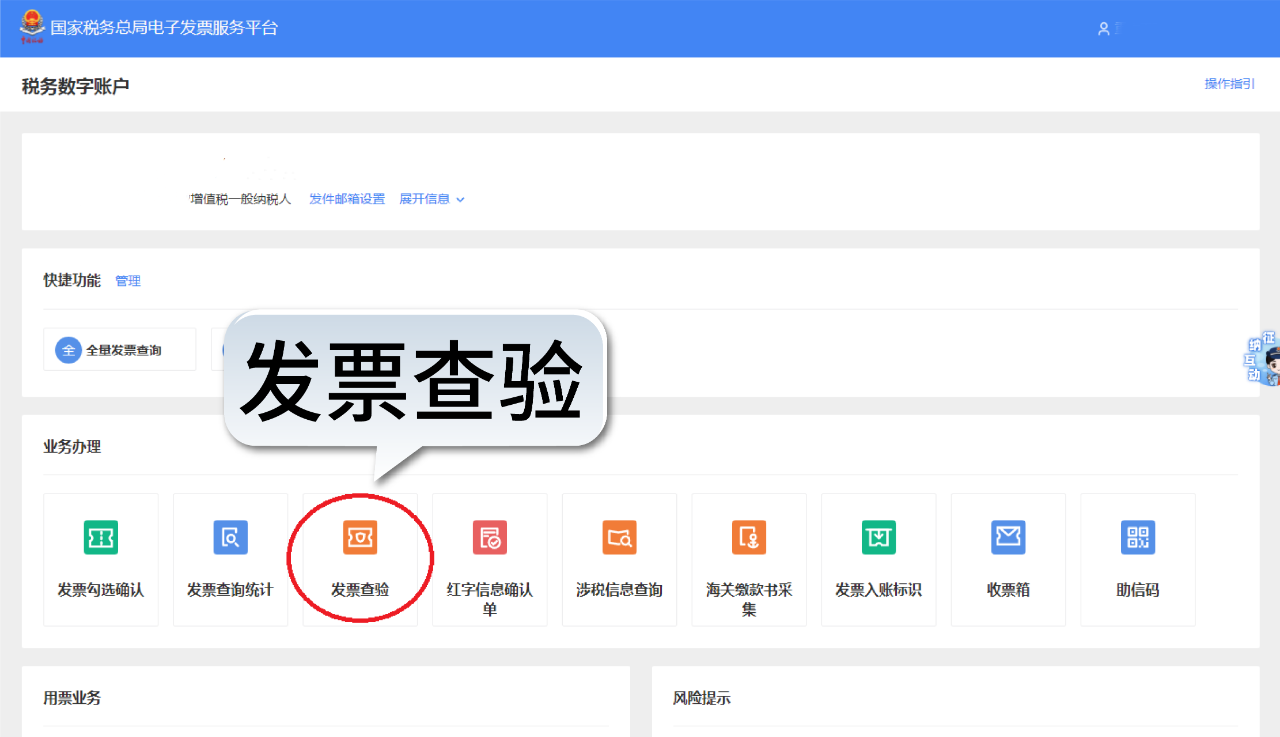The height and width of the screenshot is (737, 1280).
Task: Click 管理 next to 快捷功能
Action: point(128,281)
